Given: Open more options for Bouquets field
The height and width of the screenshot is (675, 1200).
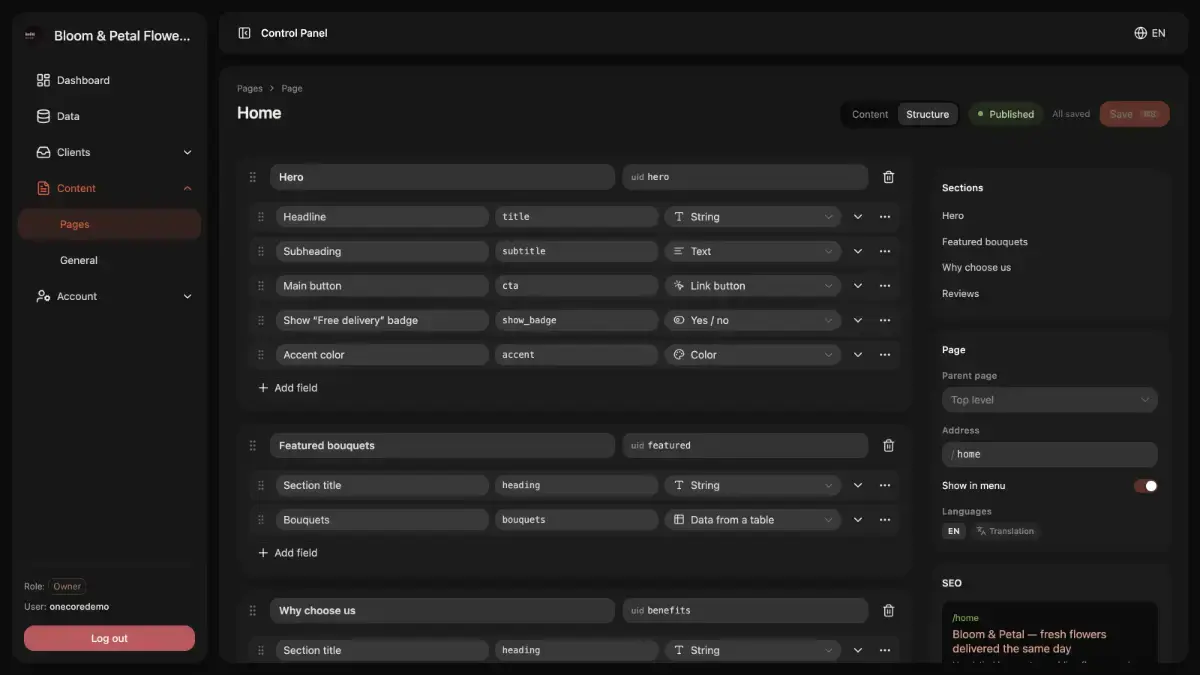Looking at the screenshot, I should click(885, 520).
